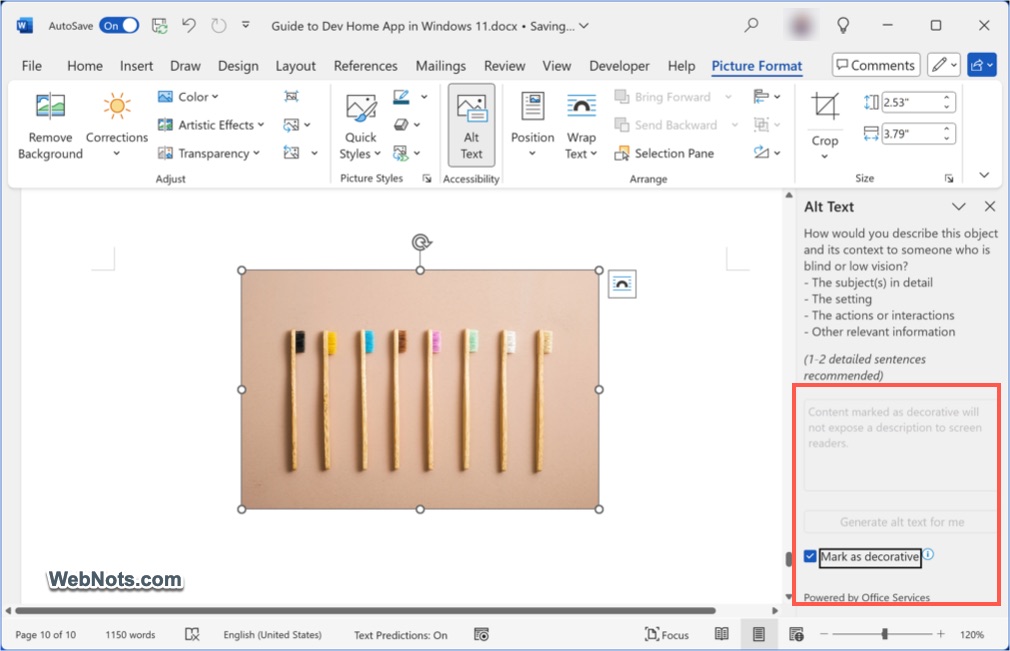This screenshot has width=1010, height=651.
Task: Click the layout options icon beside image
Action: (622, 284)
